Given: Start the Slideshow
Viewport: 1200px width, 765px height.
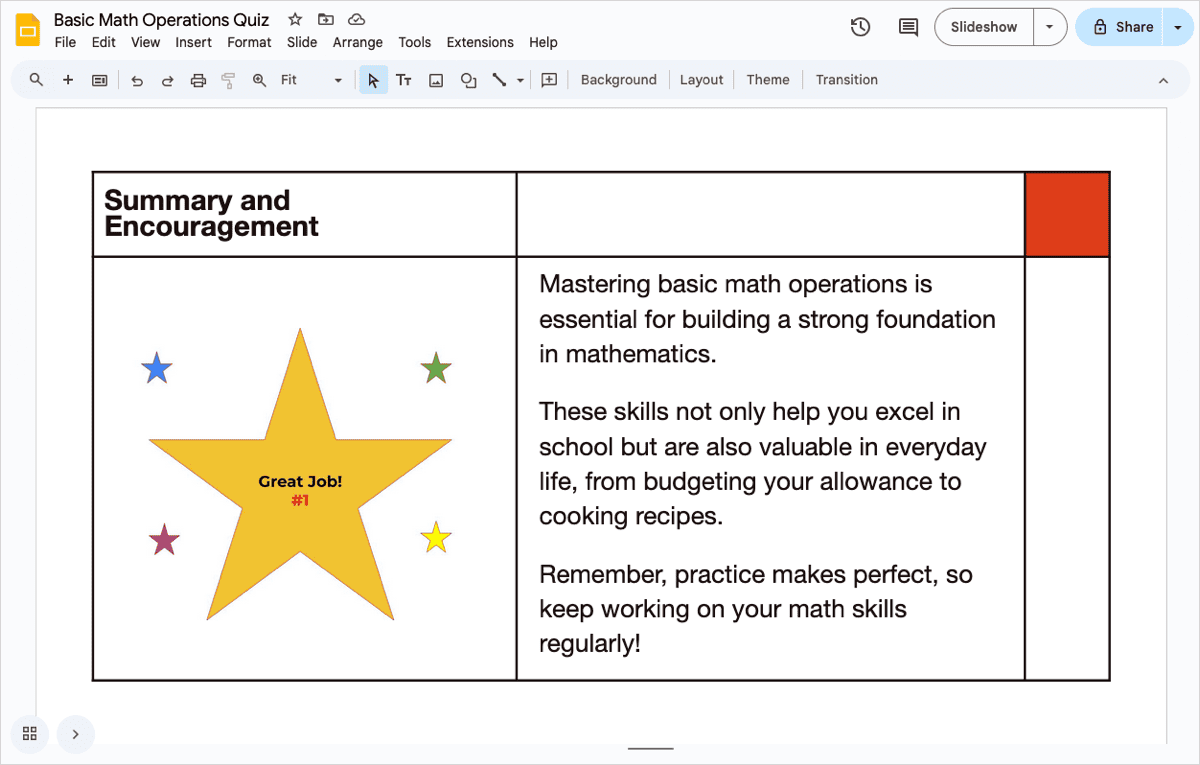Looking at the screenshot, I should [x=984, y=27].
